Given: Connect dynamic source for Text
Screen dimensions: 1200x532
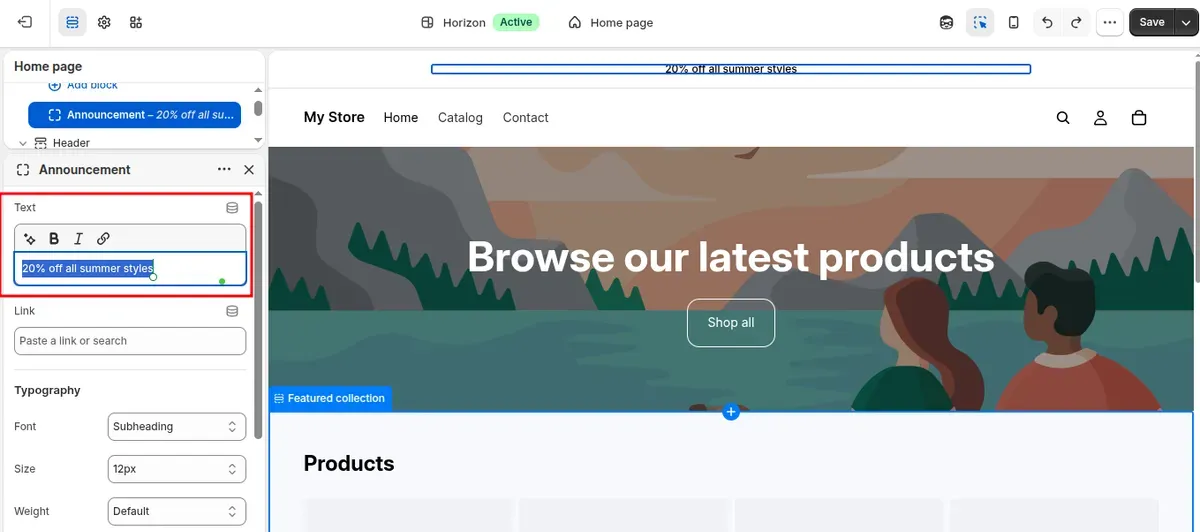Looking at the screenshot, I should 232,208.
